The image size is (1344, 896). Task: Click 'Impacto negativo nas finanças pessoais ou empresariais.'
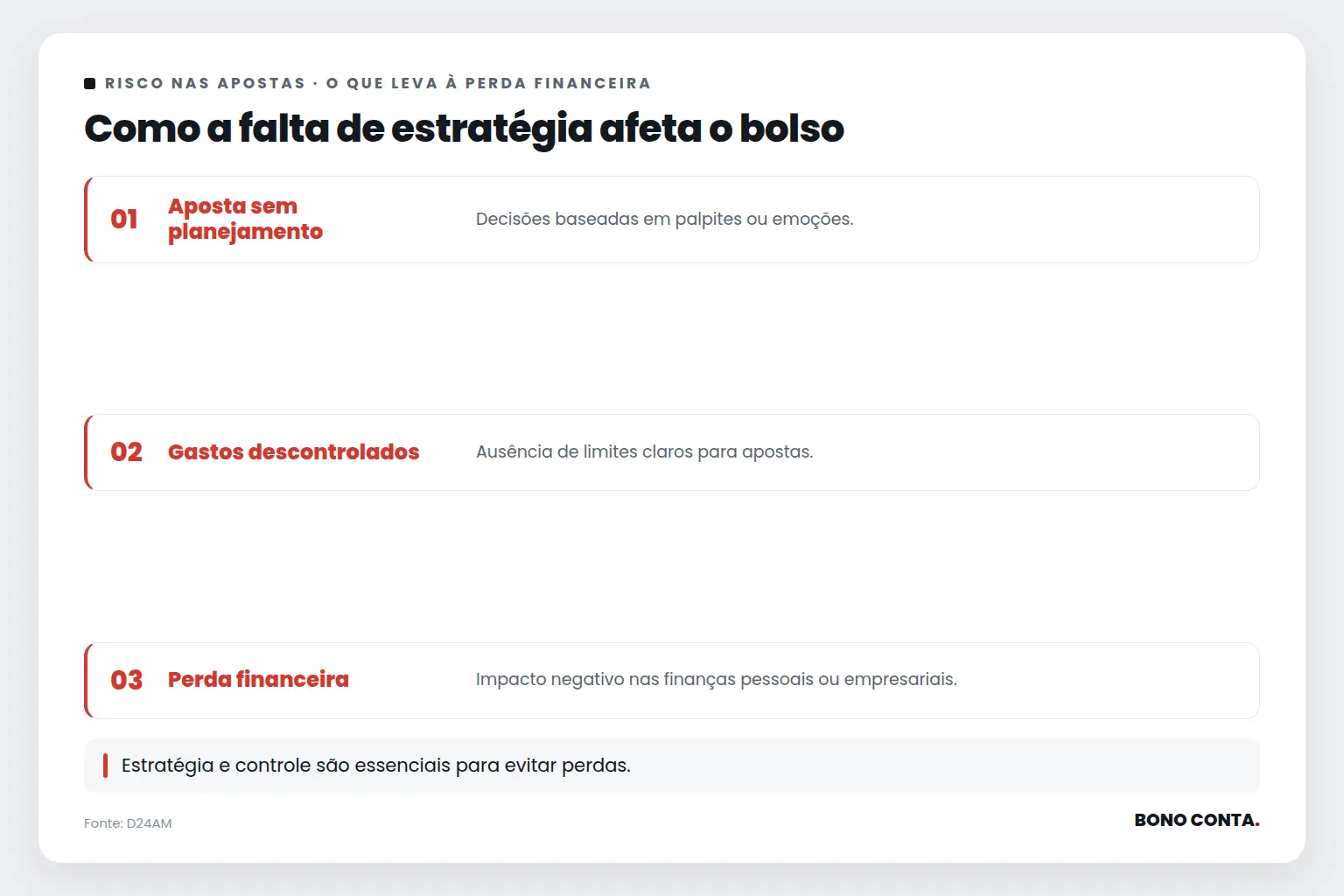[716, 679]
